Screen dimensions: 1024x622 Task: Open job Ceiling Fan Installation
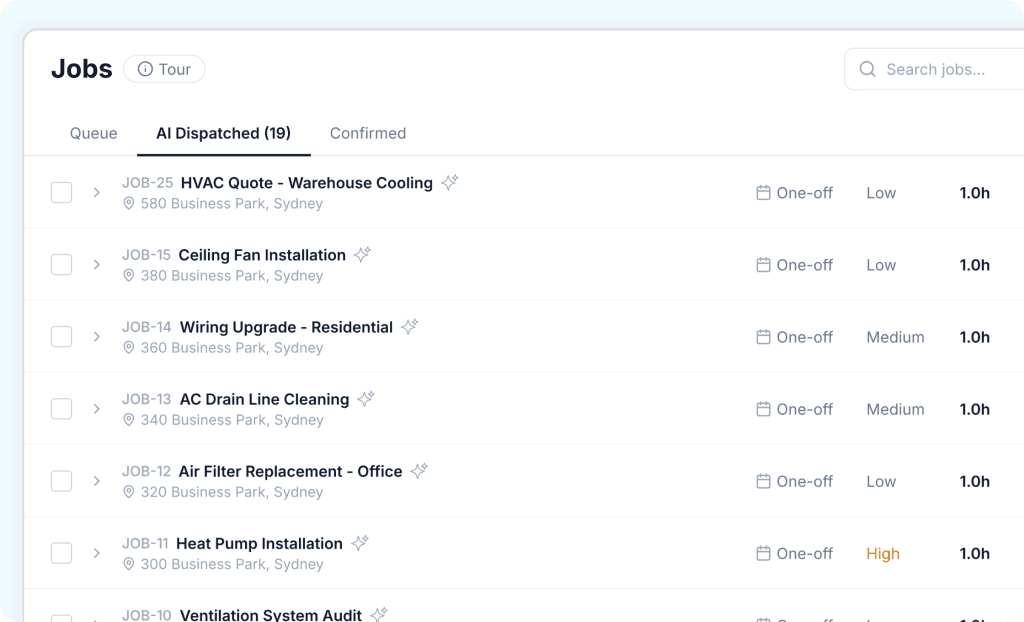[262, 255]
